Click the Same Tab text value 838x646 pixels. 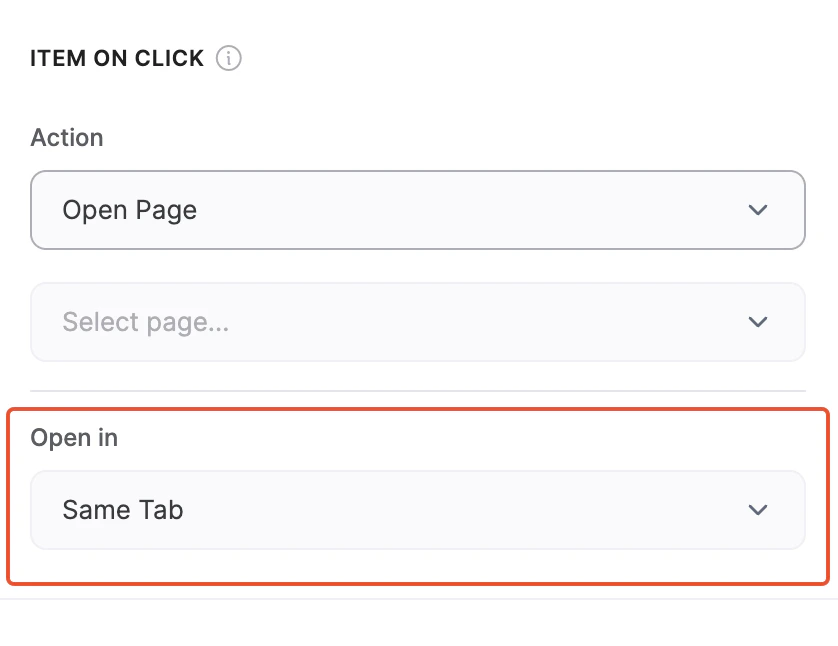pos(122,510)
